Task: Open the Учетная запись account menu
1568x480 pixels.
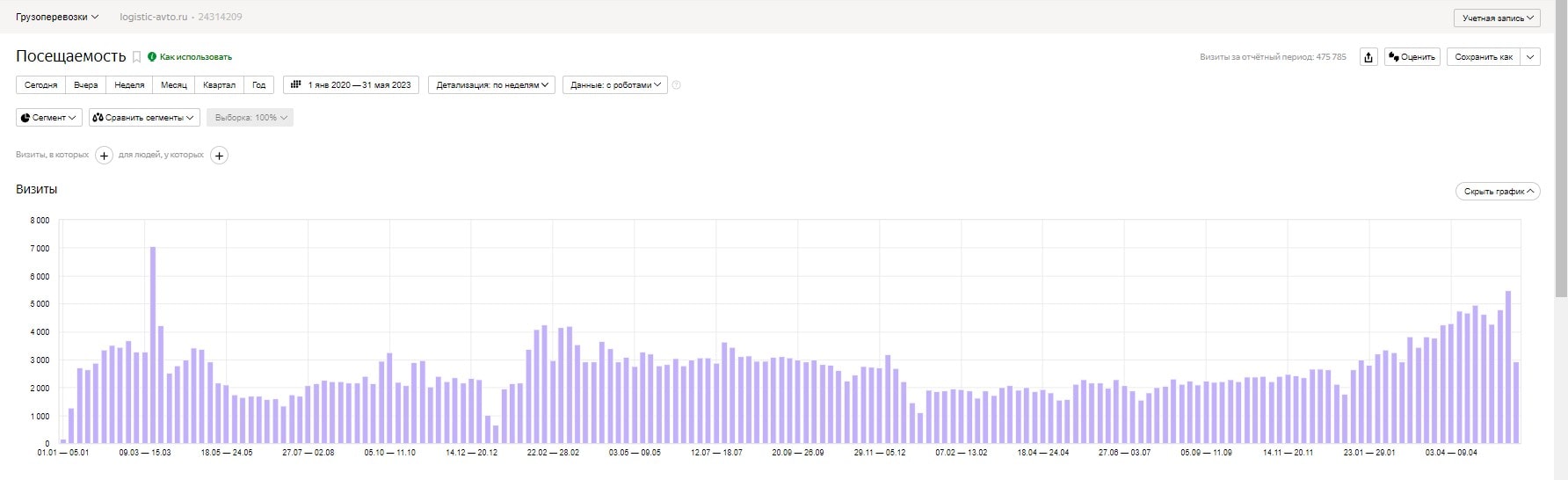Action: [x=1497, y=18]
